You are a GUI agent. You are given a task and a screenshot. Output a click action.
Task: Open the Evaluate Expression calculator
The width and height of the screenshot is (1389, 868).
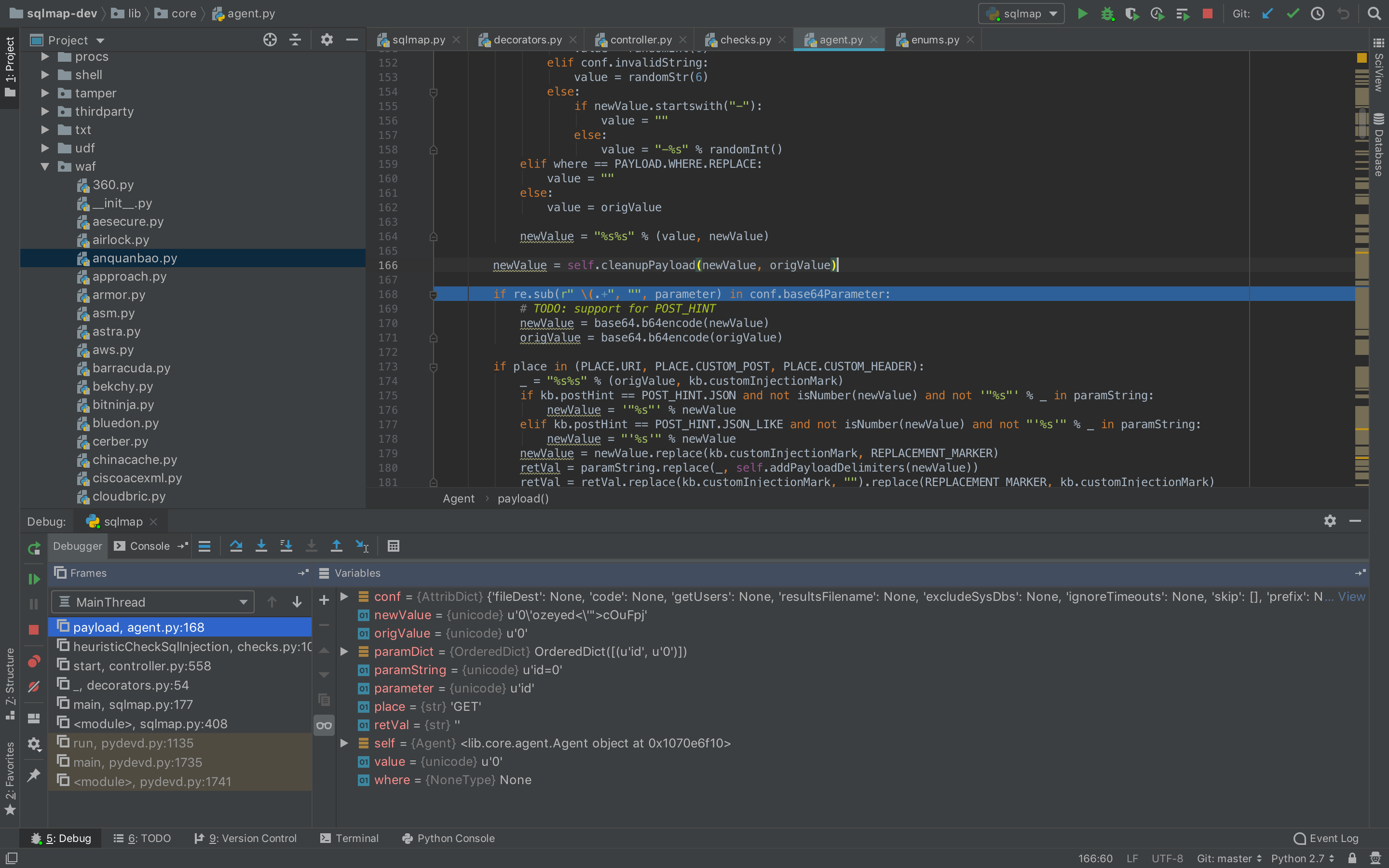coord(393,546)
